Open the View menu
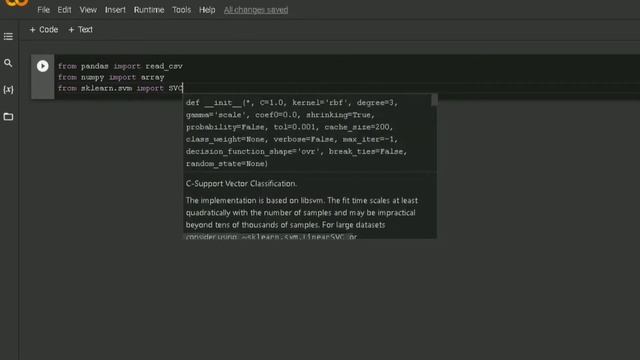The image size is (640, 360). coord(88,10)
